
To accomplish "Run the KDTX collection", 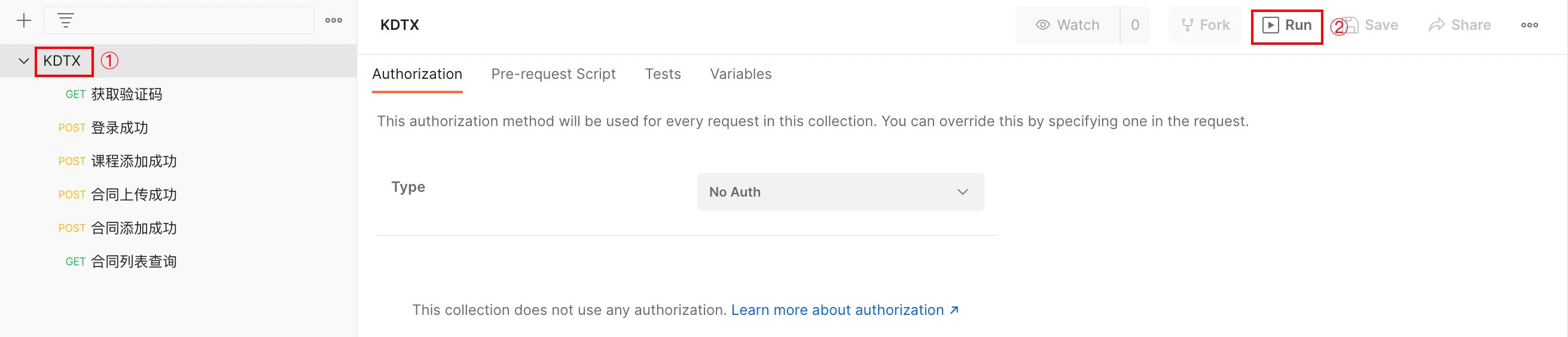I will click(x=1287, y=25).
